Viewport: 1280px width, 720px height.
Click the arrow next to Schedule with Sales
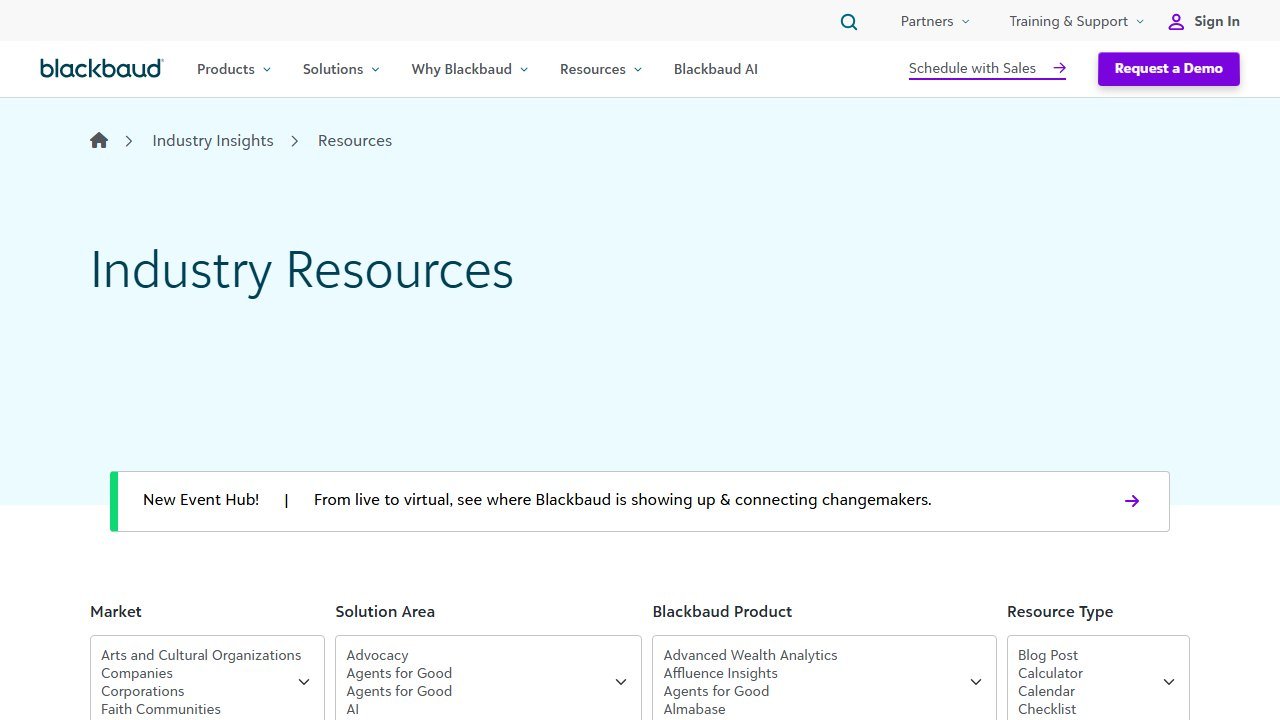(x=1059, y=68)
